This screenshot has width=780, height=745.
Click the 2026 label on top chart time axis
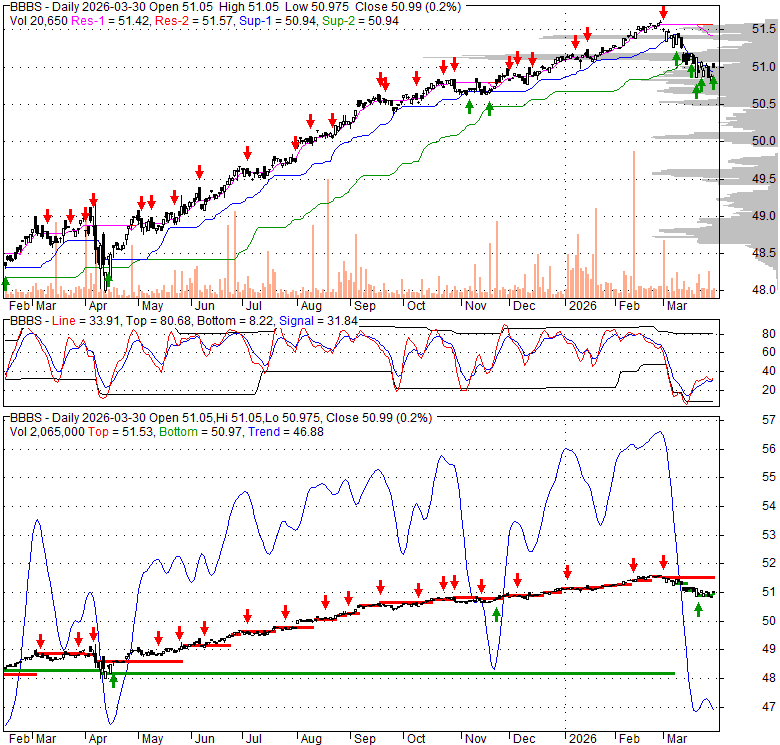coord(583,306)
